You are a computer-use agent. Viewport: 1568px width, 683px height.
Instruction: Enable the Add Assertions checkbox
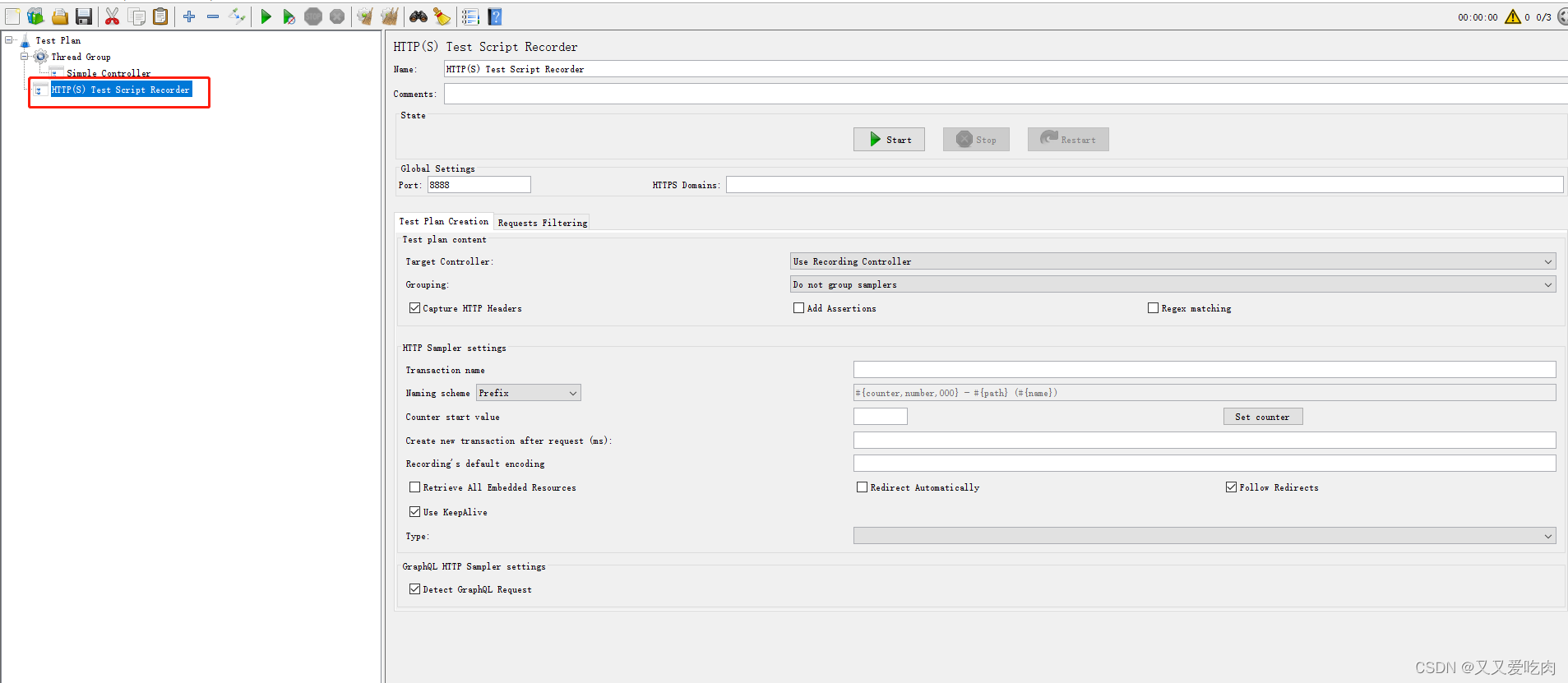point(798,308)
